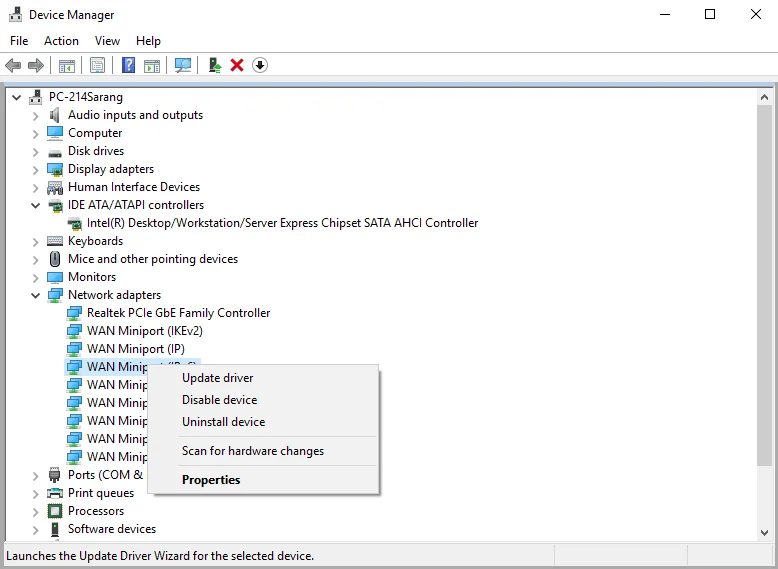Select the Ports (COM & category
The image size is (778, 569).
(106, 475)
